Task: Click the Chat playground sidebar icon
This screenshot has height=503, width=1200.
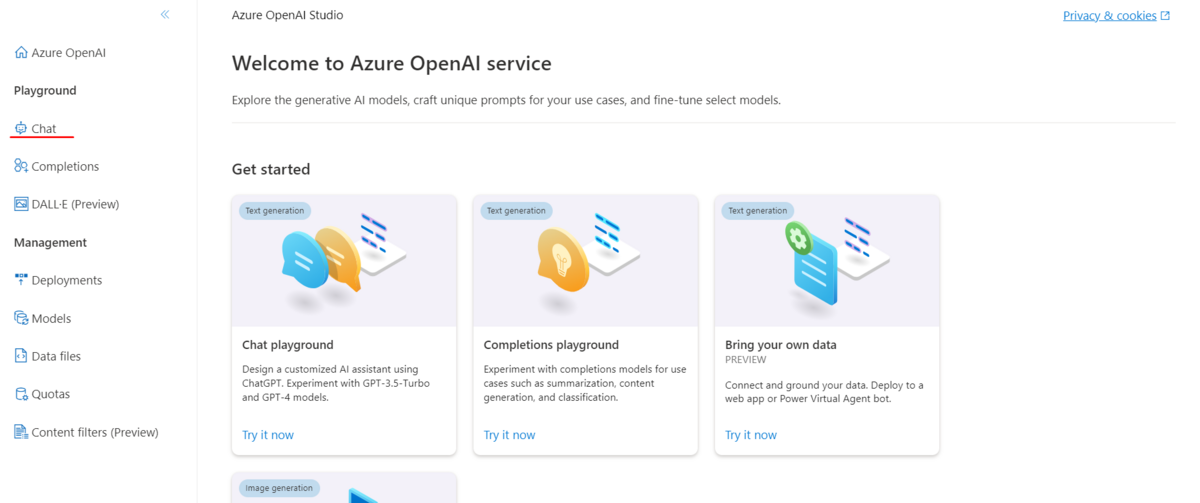Action: point(21,128)
